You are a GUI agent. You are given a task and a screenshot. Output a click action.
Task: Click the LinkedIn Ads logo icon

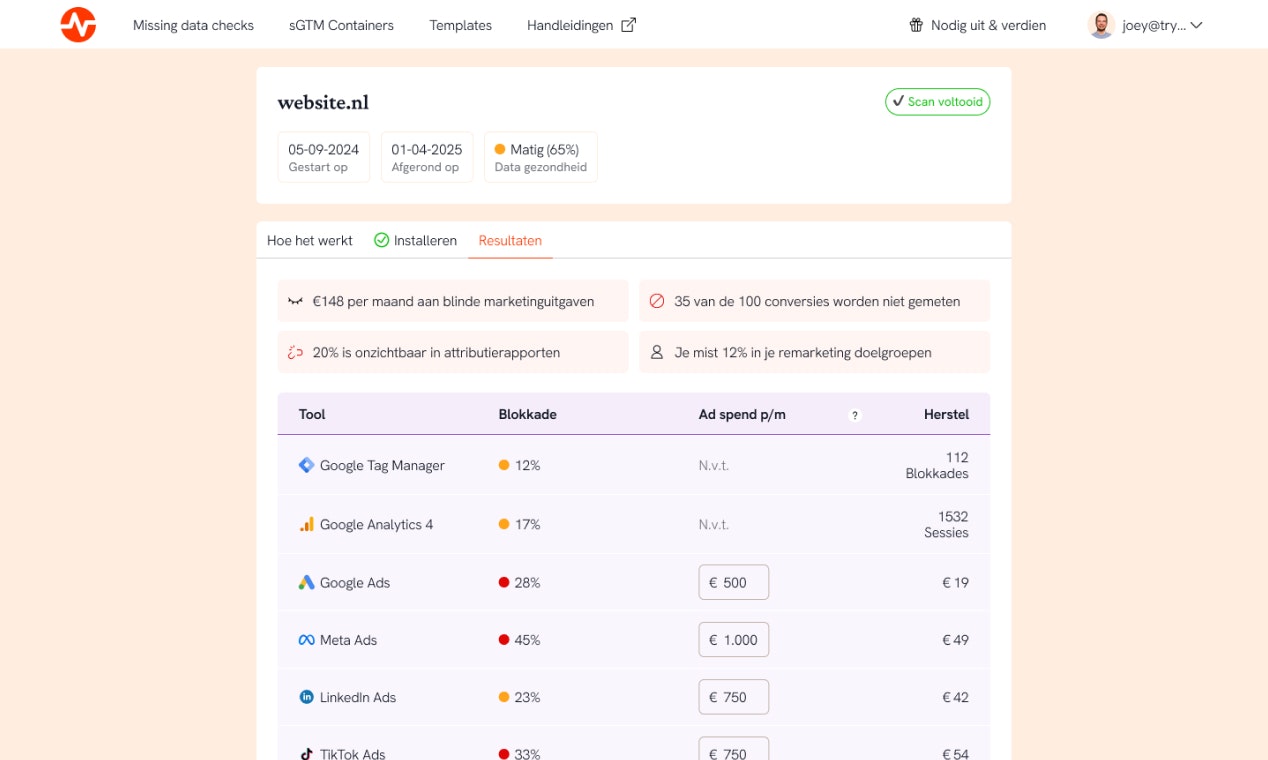point(307,697)
